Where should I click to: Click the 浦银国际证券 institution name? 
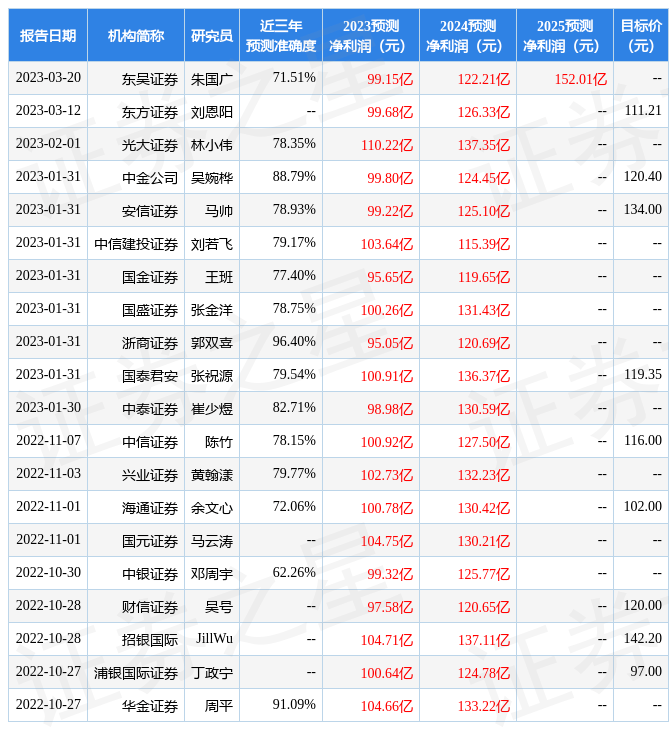[137, 672]
